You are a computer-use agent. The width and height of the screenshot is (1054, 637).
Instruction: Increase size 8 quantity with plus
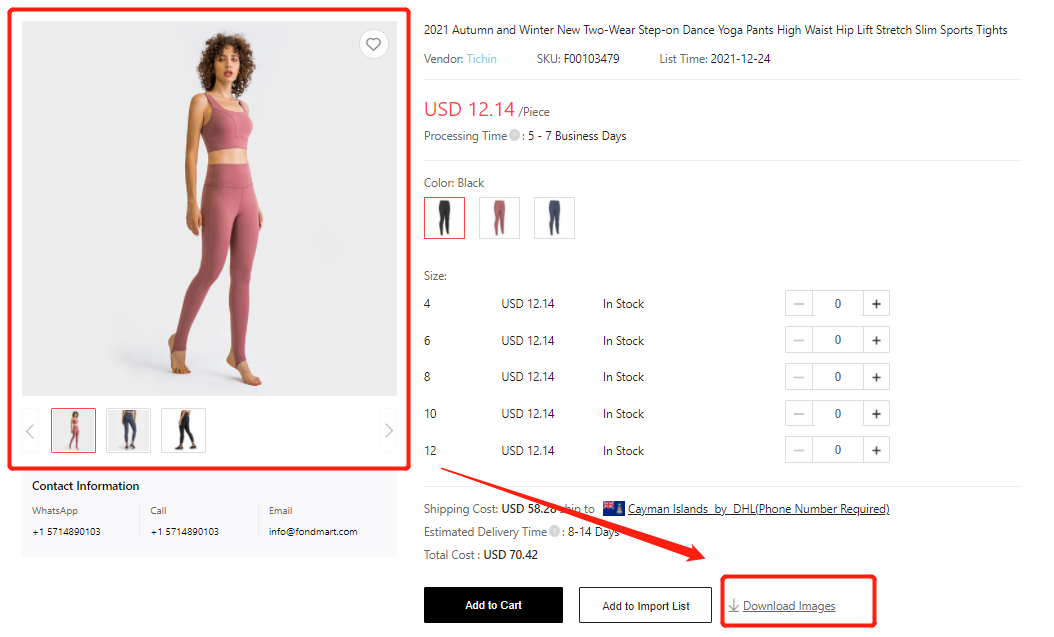click(876, 377)
